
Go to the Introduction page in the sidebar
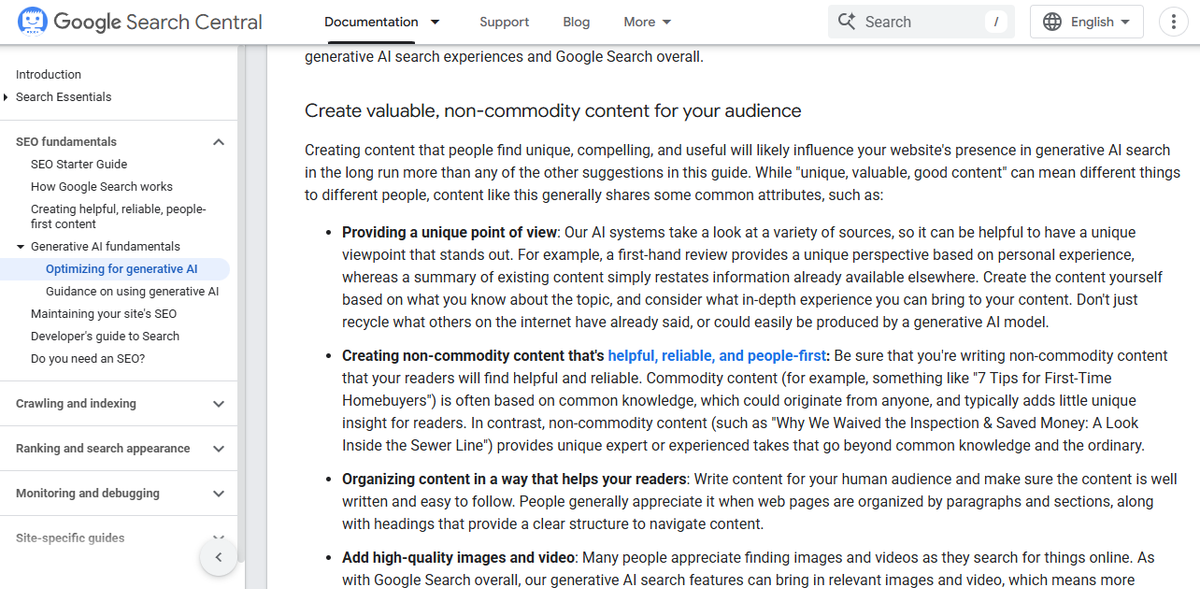48,75
